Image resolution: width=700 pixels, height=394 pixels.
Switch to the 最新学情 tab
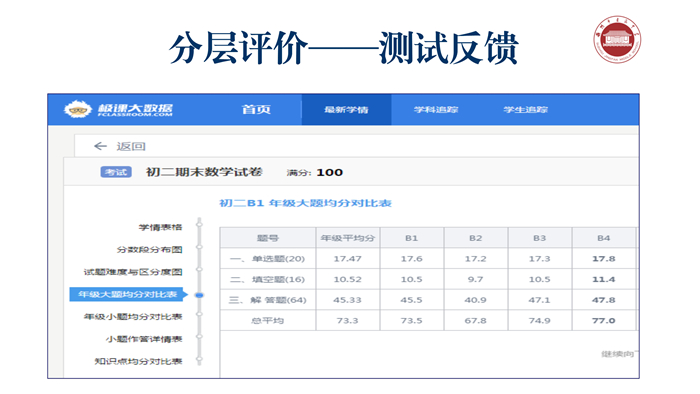tap(346, 109)
